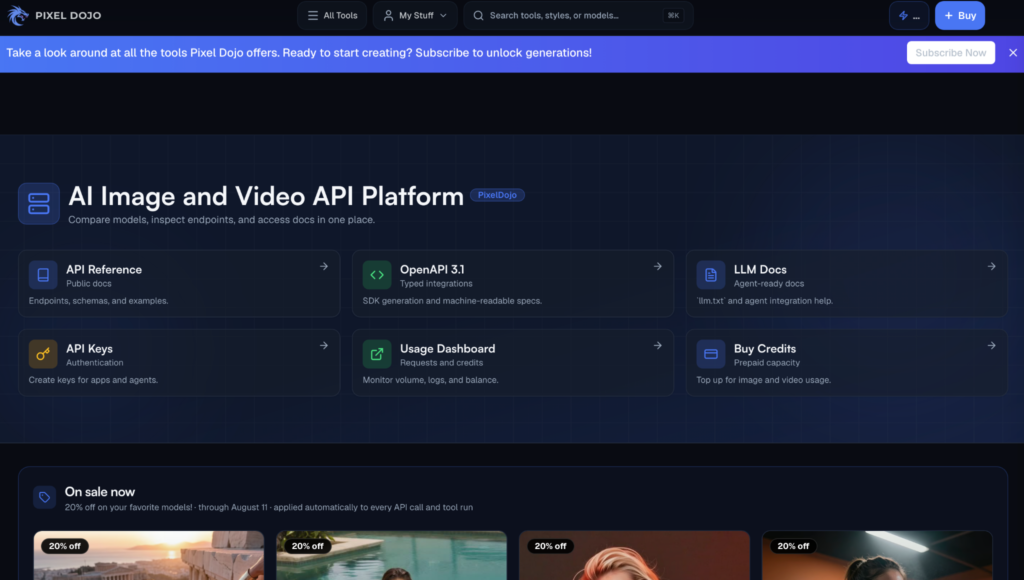Viewport: 1024px width, 580px height.
Task: Click the API Keys key icon
Action: (x=43, y=354)
